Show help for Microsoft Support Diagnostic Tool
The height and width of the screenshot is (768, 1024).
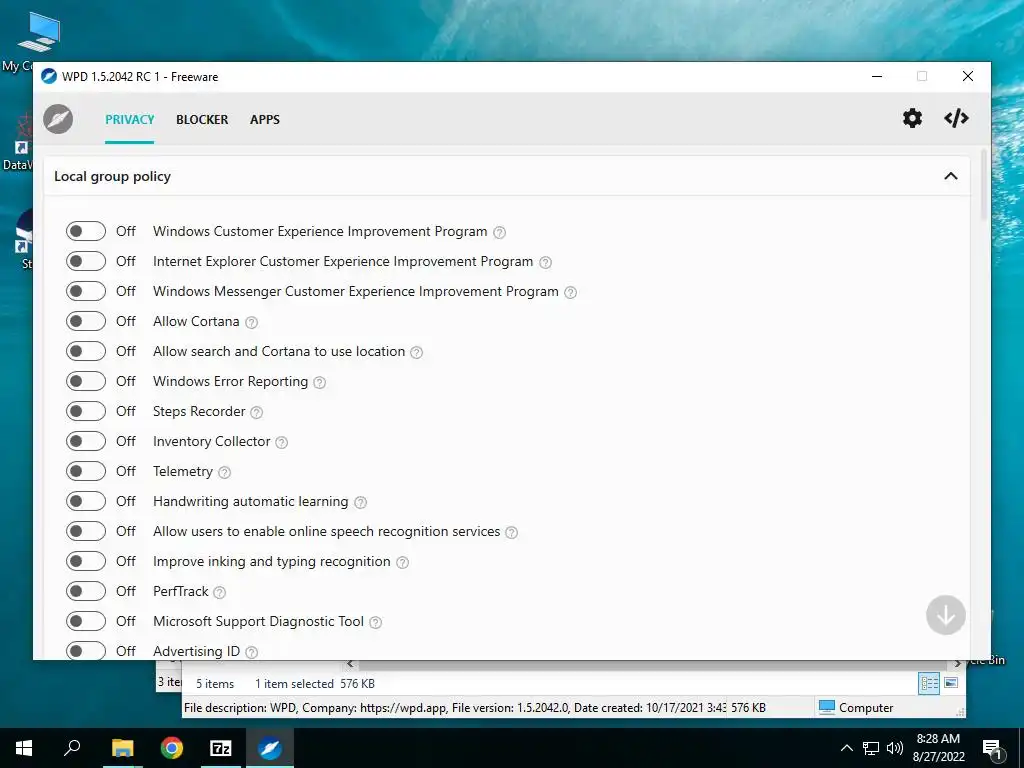pyautogui.click(x=376, y=623)
